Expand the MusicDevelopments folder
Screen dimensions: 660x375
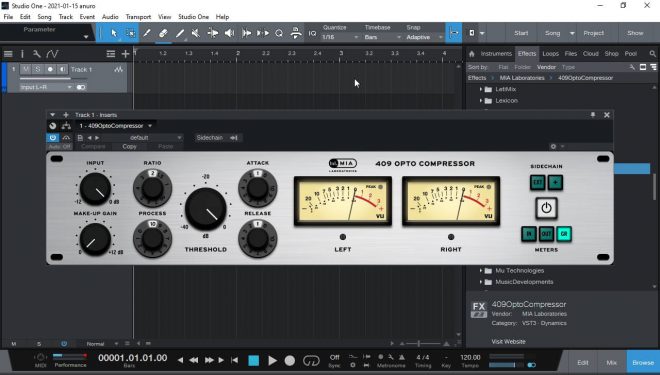pyautogui.click(x=481, y=282)
